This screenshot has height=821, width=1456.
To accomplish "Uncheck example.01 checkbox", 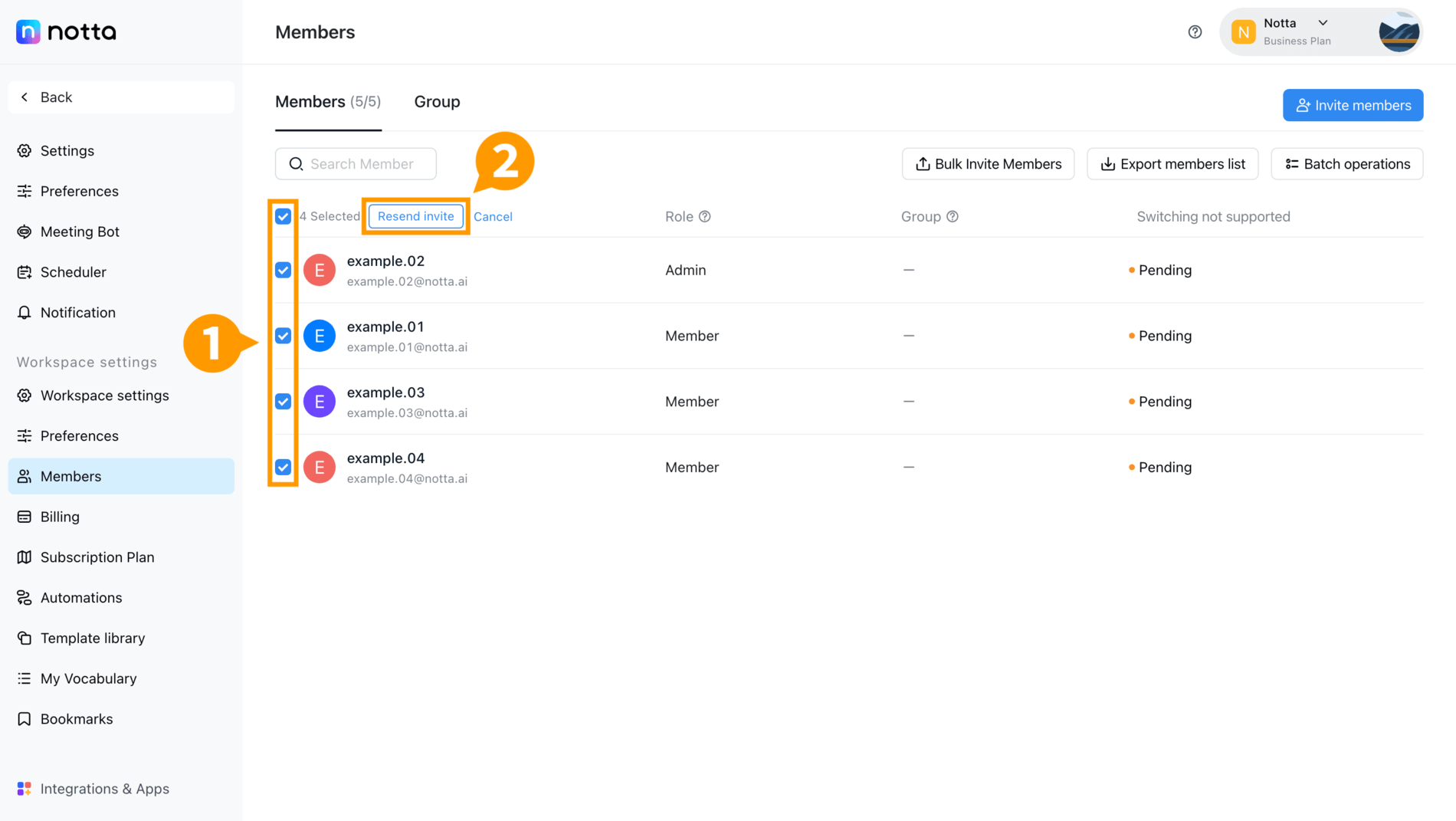I will (x=283, y=336).
